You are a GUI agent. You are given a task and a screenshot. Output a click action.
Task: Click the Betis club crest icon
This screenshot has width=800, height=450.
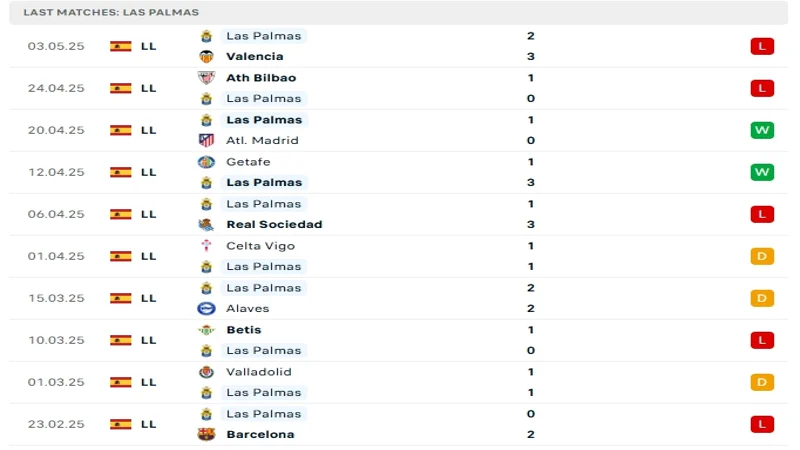click(x=207, y=330)
